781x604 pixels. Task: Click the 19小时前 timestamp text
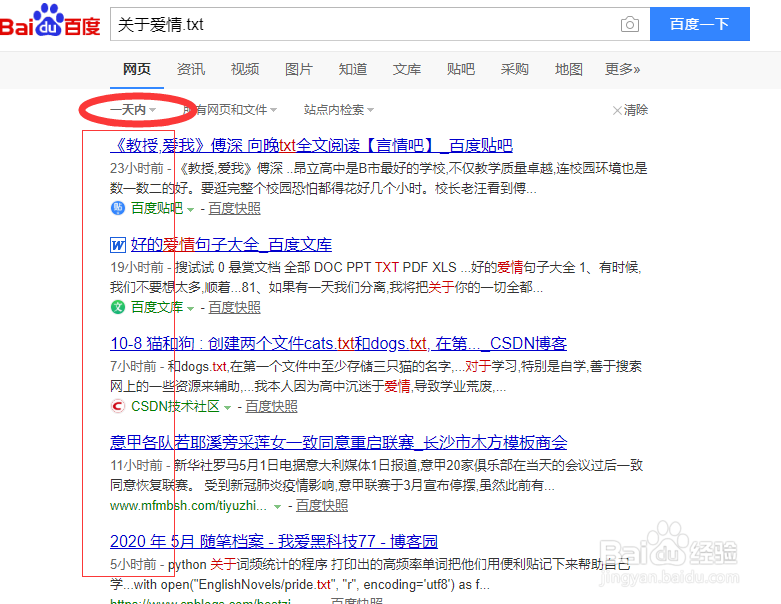[137, 267]
